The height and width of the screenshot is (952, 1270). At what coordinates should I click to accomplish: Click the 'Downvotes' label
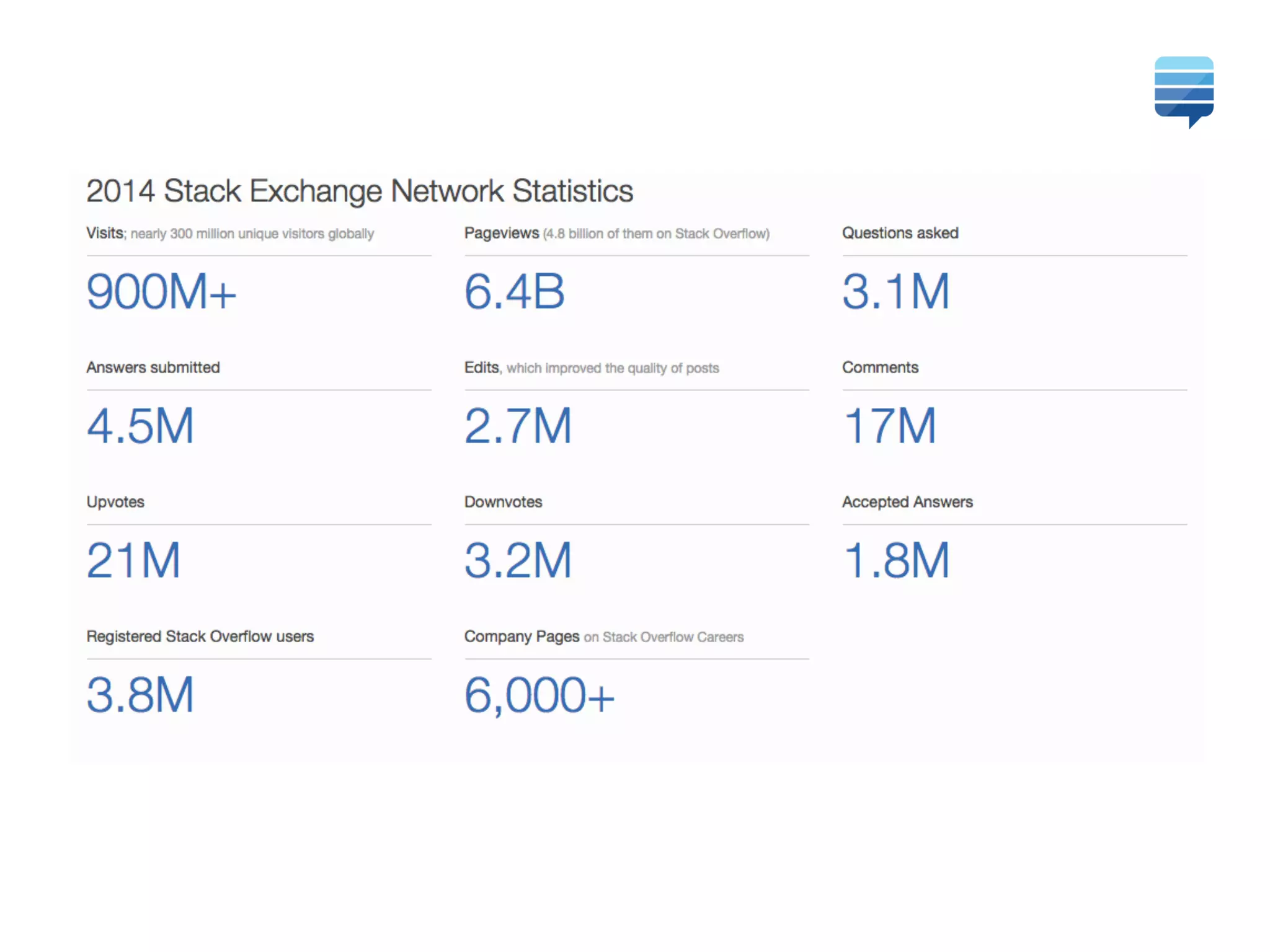pyautogui.click(x=504, y=502)
